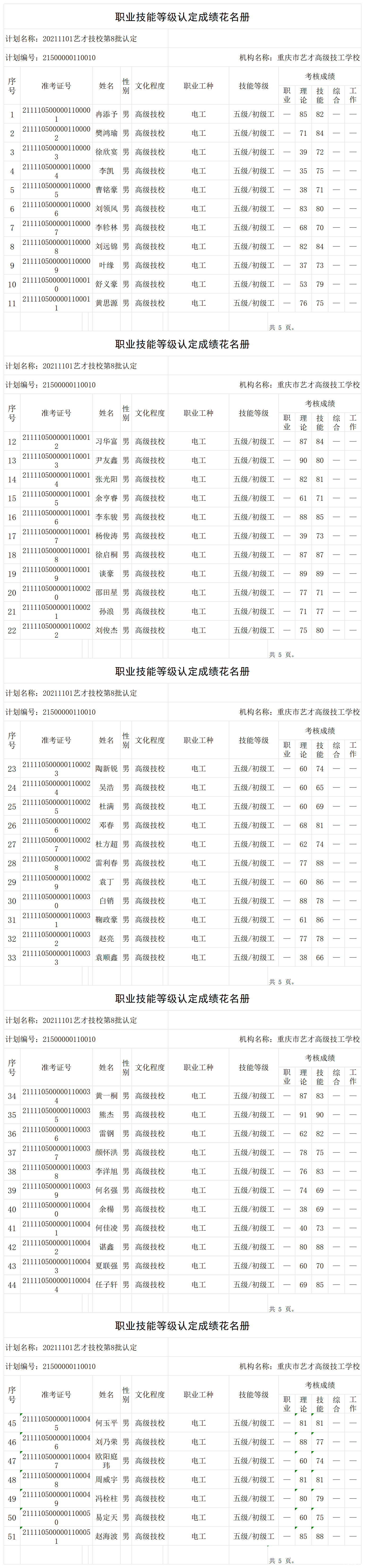This screenshot has height=1568, width=365.
Task: Click the name 陶新锐 in row 23
Action: coord(106,769)
